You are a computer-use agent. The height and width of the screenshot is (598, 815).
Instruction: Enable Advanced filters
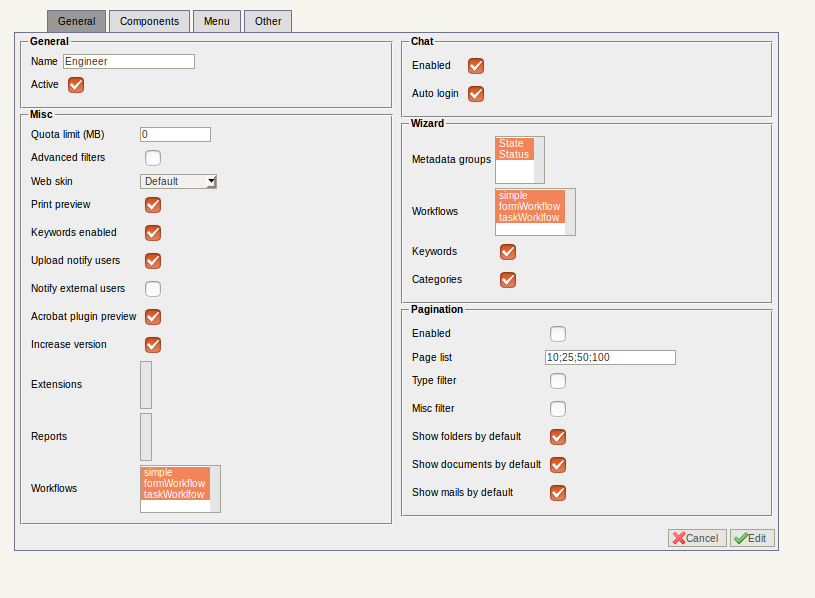pyautogui.click(x=152, y=157)
